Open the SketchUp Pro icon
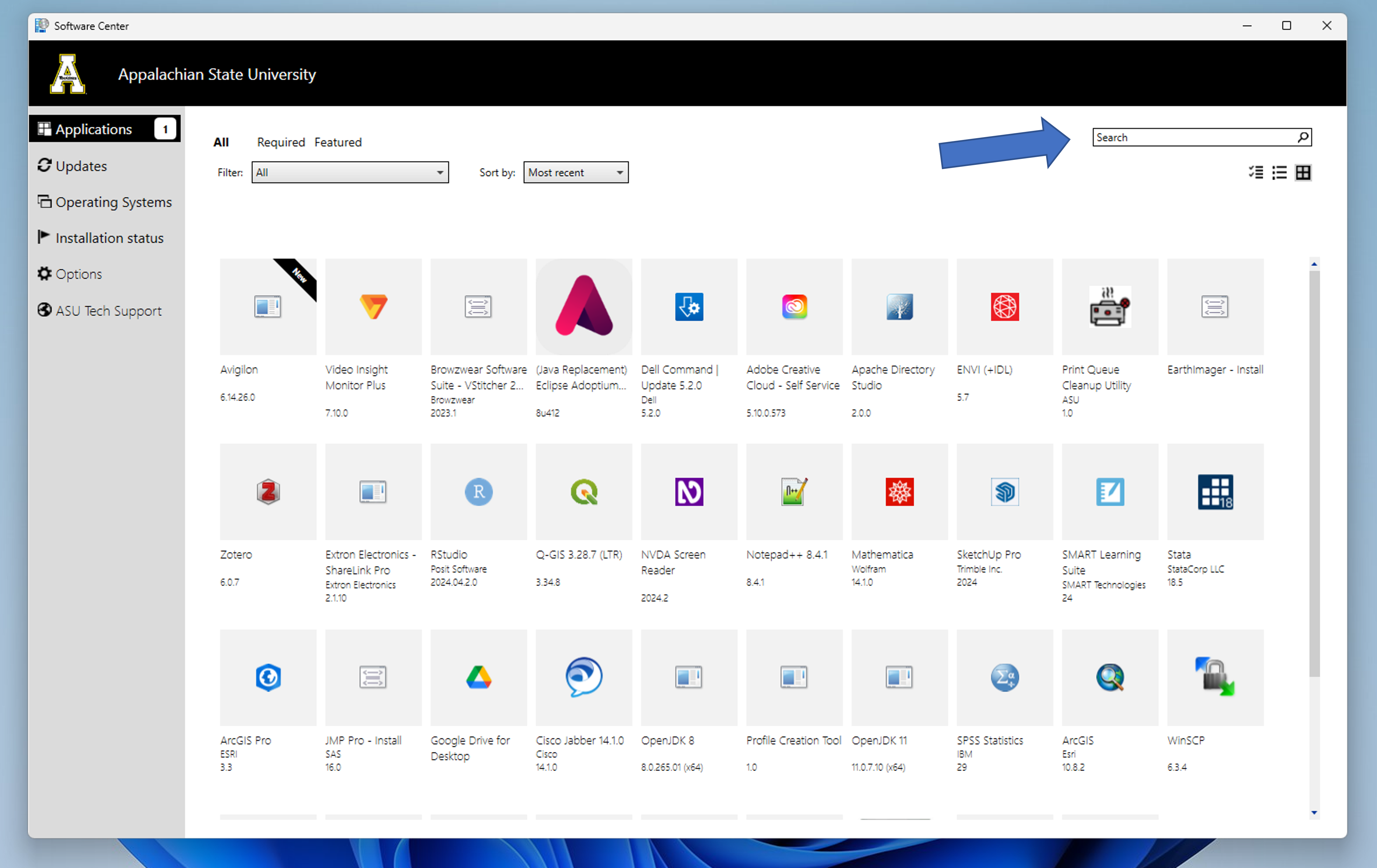1377x868 pixels. tap(1005, 492)
